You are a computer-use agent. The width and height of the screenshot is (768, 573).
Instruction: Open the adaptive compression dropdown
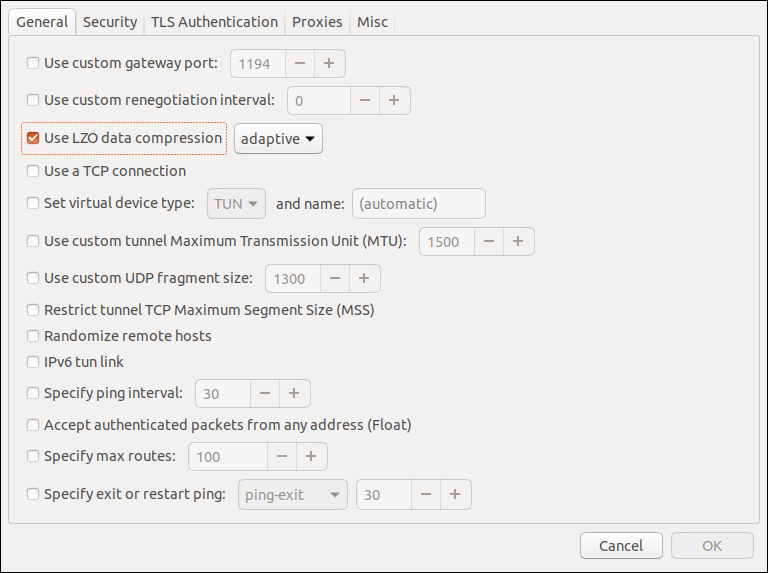(x=278, y=139)
